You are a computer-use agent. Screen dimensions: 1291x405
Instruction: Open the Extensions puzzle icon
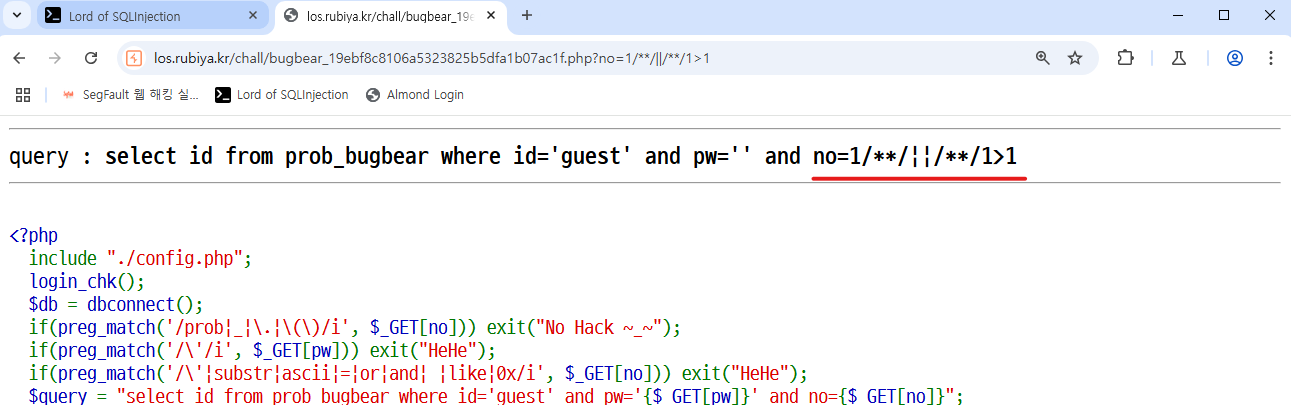(x=1126, y=58)
